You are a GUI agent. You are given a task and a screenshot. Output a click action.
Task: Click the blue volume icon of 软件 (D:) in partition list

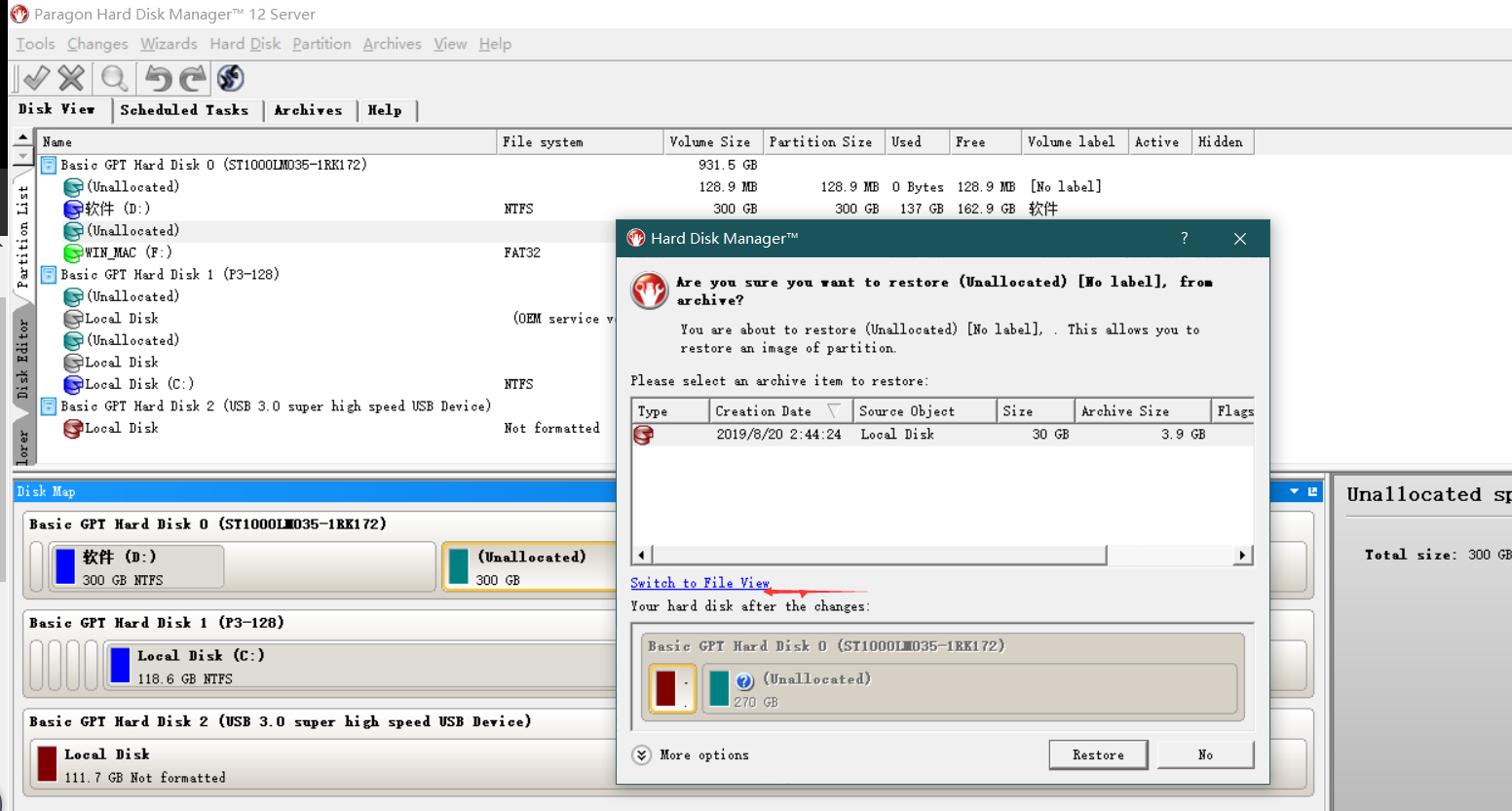click(x=73, y=209)
